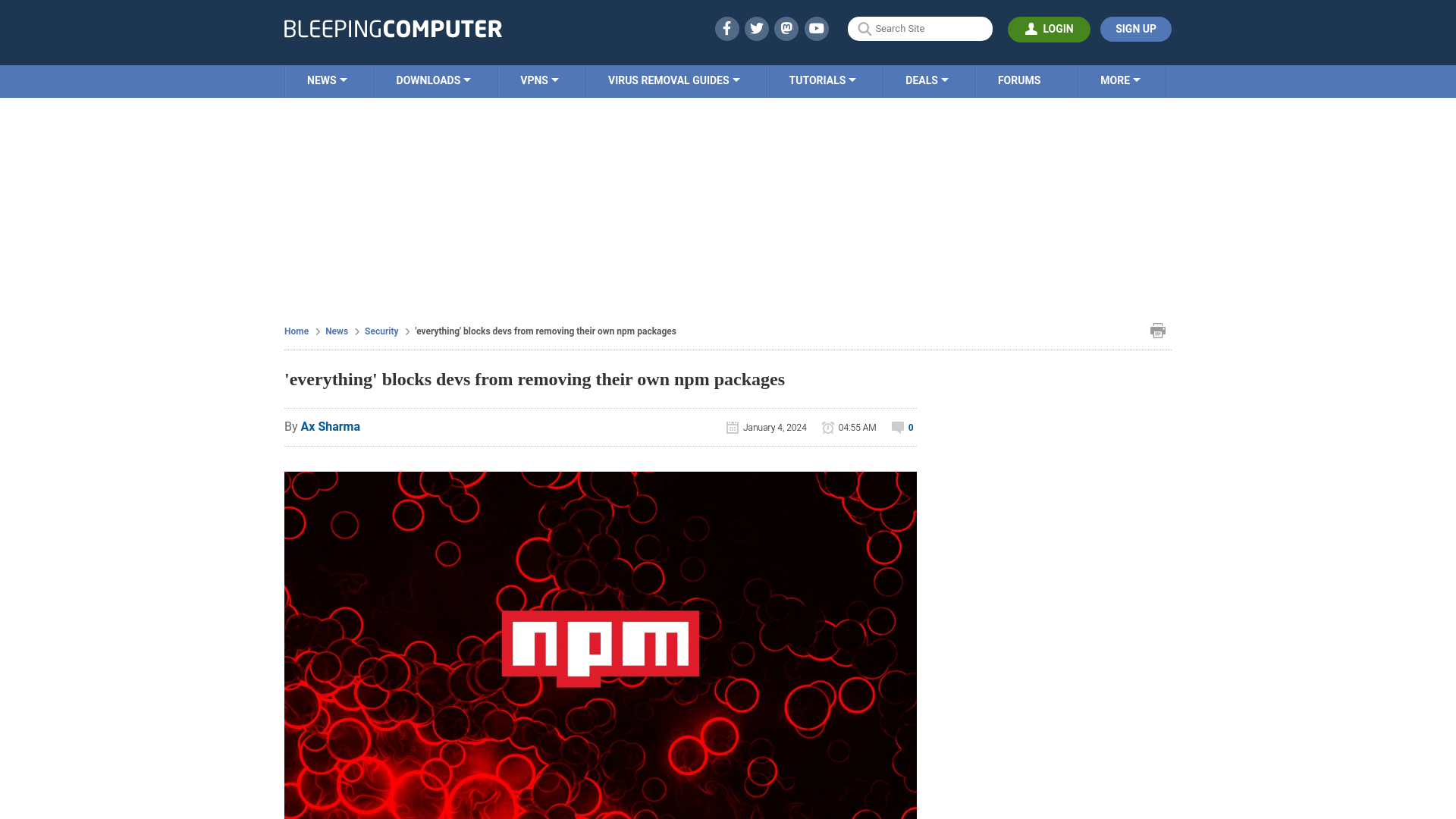Click the Twitter social media icon
The image size is (1456, 819).
(757, 28)
